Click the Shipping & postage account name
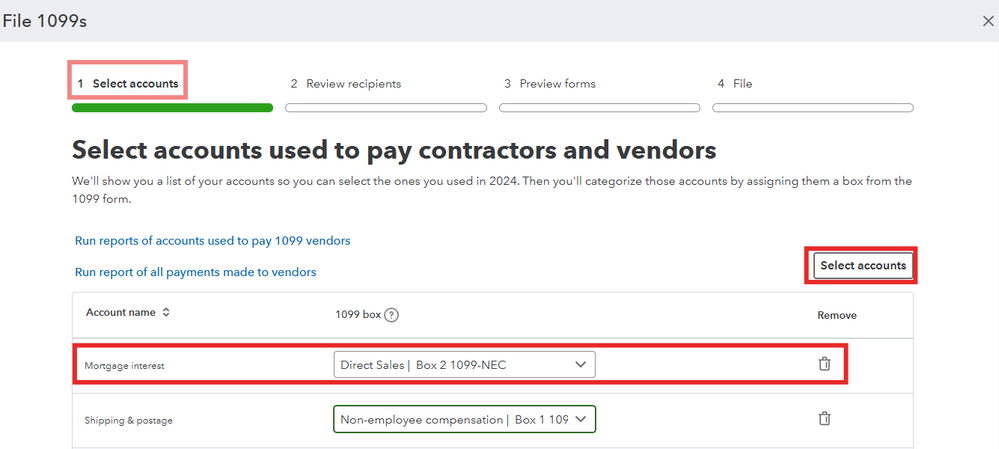This screenshot has width=999, height=449. point(128,421)
